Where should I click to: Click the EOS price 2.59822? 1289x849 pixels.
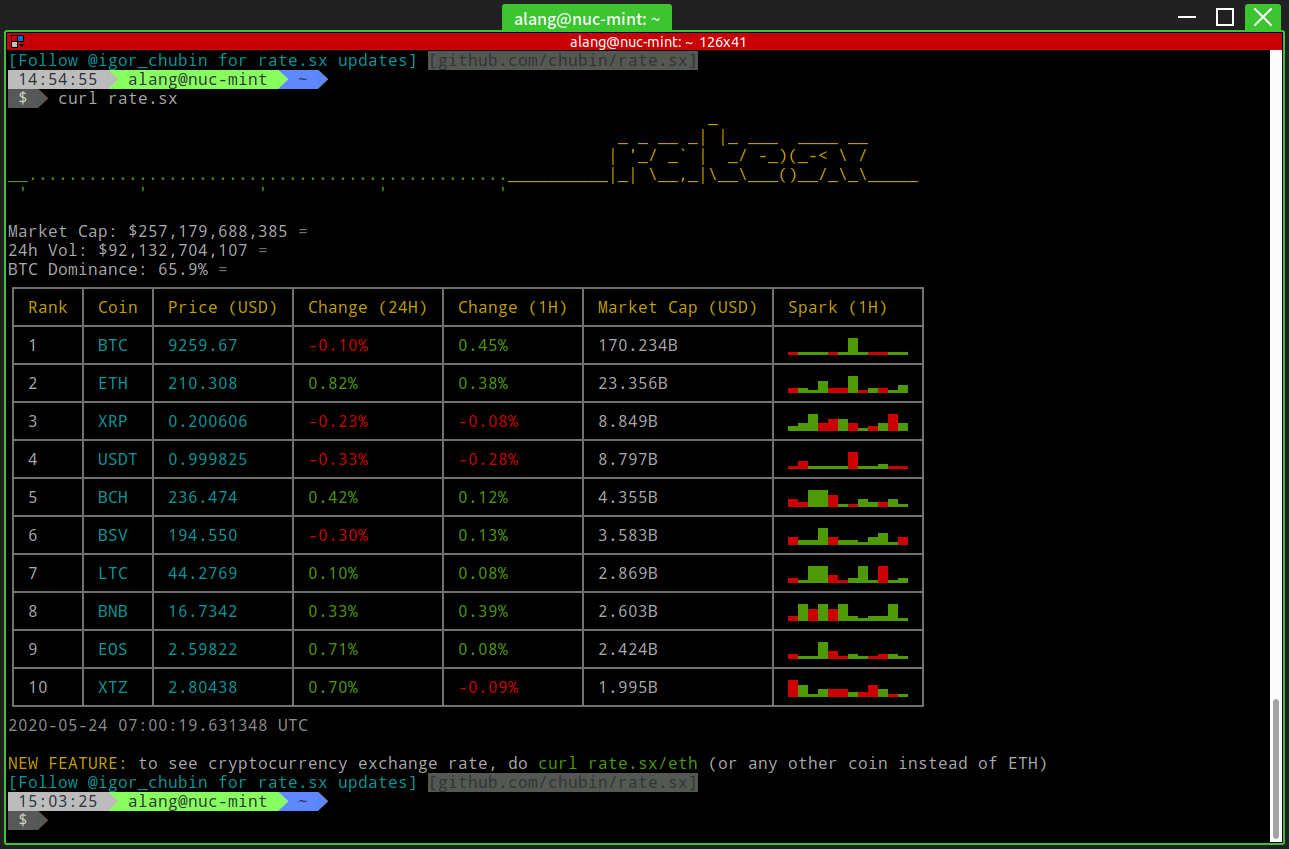point(203,649)
